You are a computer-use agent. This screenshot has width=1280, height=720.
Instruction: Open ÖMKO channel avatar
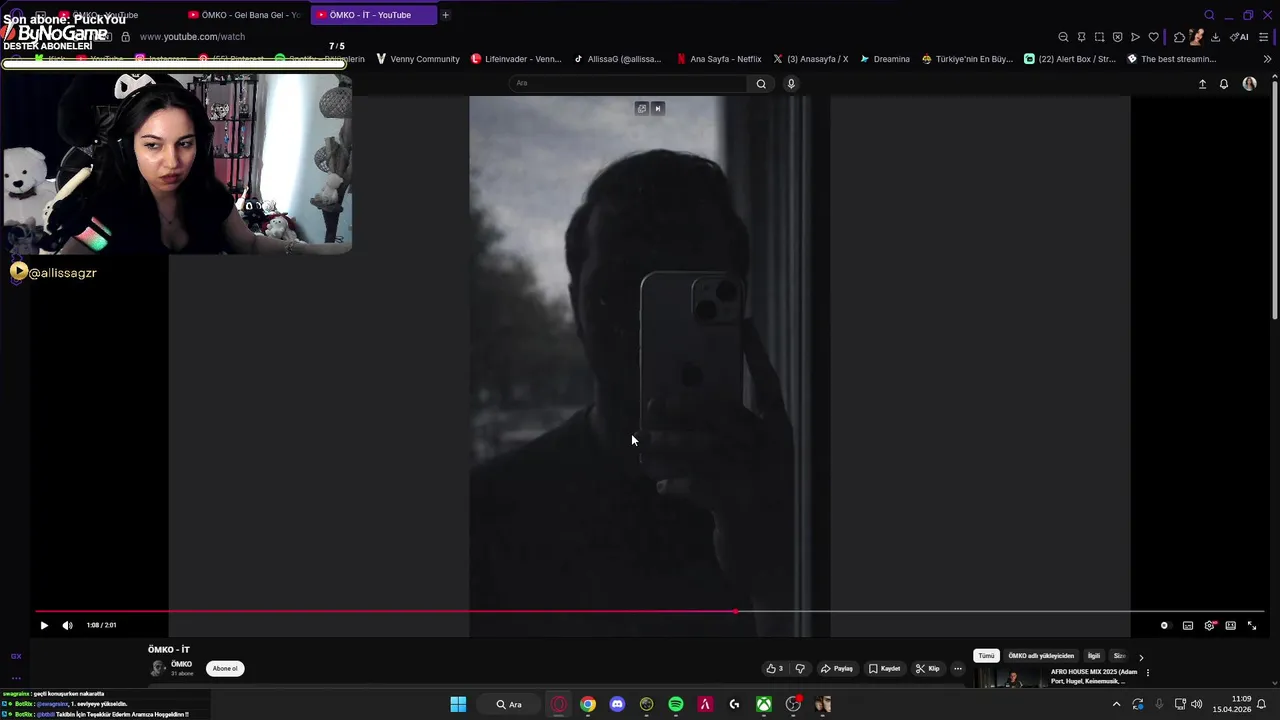tap(157, 669)
